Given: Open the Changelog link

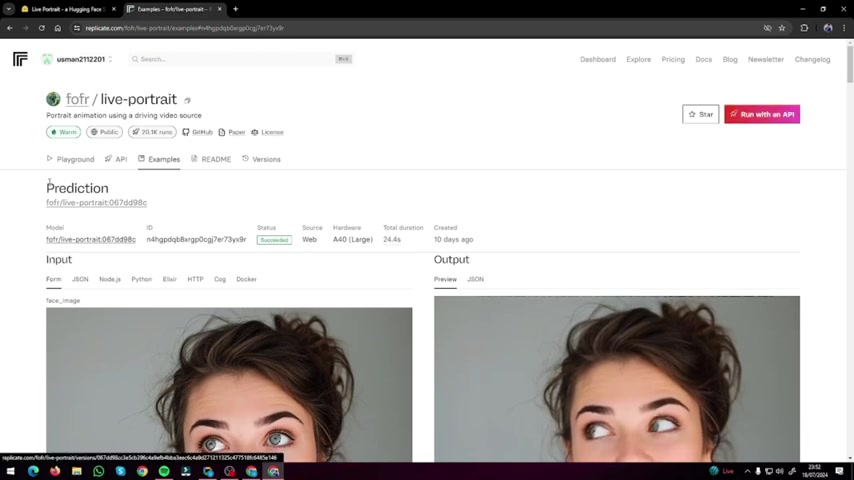Looking at the screenshot, I should coord(812,59).
